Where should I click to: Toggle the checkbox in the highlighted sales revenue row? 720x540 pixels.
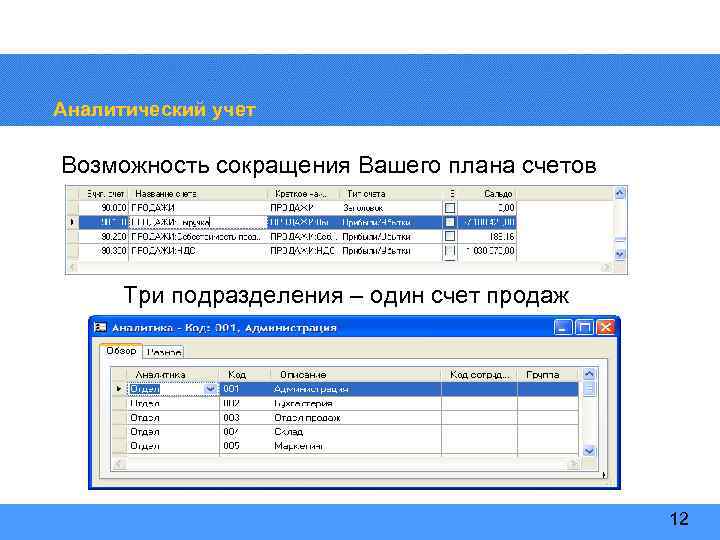[x=450, y=222]
